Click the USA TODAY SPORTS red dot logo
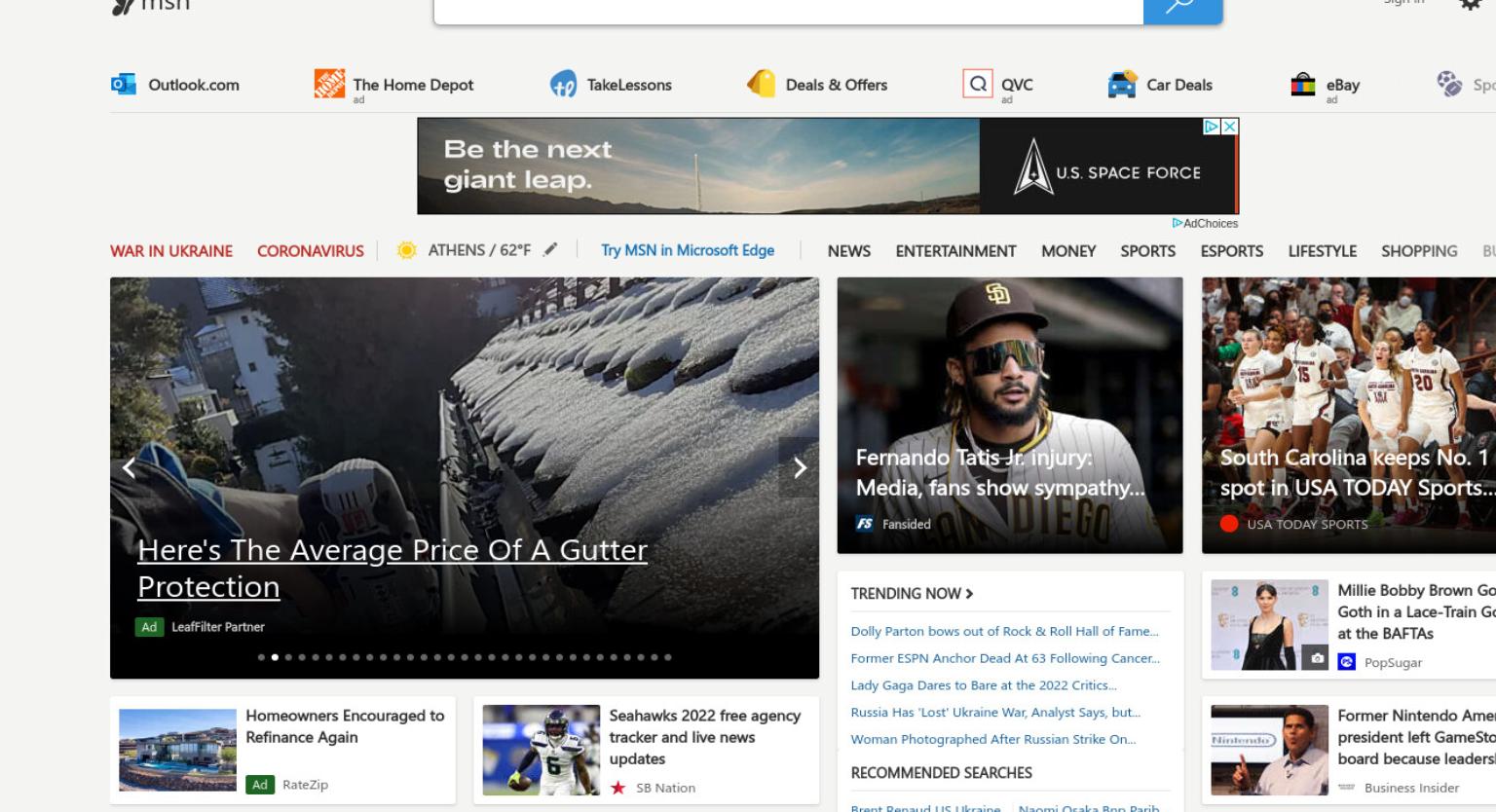The height and width of the screenshot is (812, 1496). coord(1229,524)
